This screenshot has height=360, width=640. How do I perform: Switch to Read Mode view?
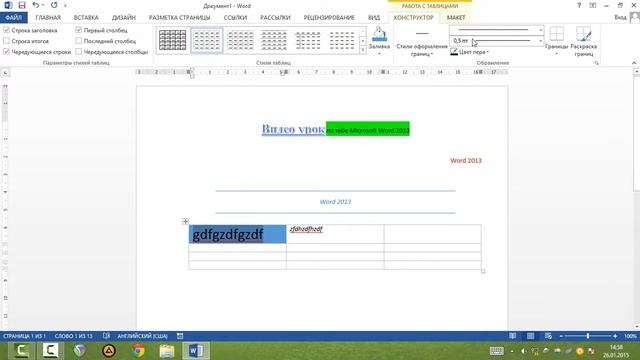pos(512,336)
